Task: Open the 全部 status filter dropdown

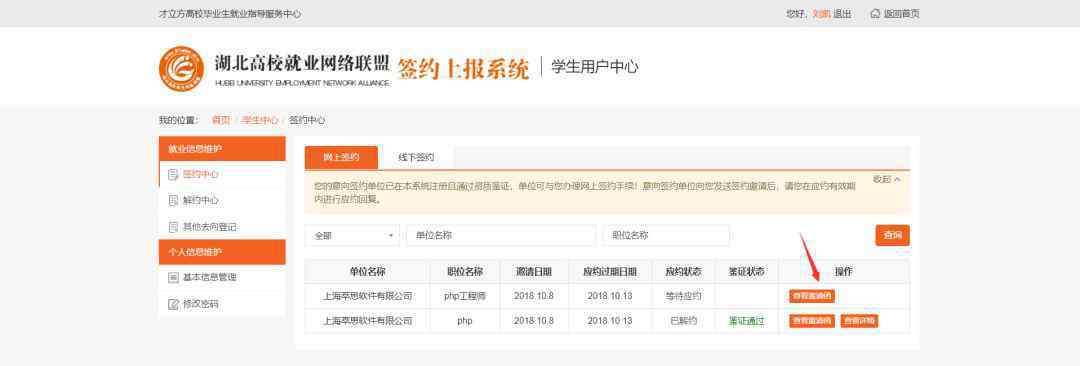Action: (x=352, y=235)
